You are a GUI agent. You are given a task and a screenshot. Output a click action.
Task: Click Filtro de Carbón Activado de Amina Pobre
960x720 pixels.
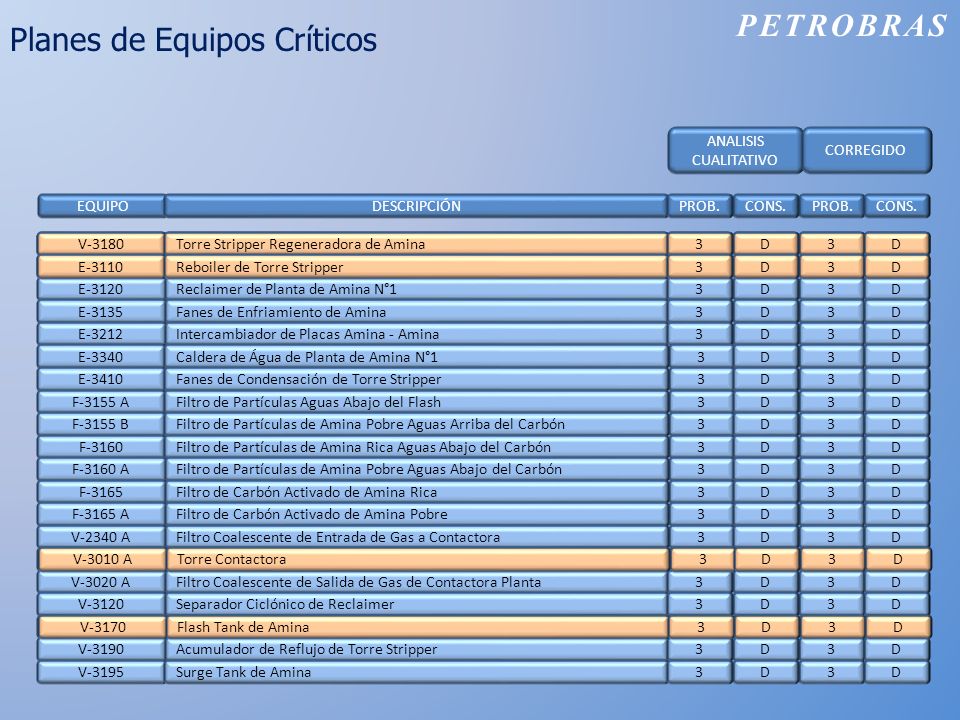416,514
